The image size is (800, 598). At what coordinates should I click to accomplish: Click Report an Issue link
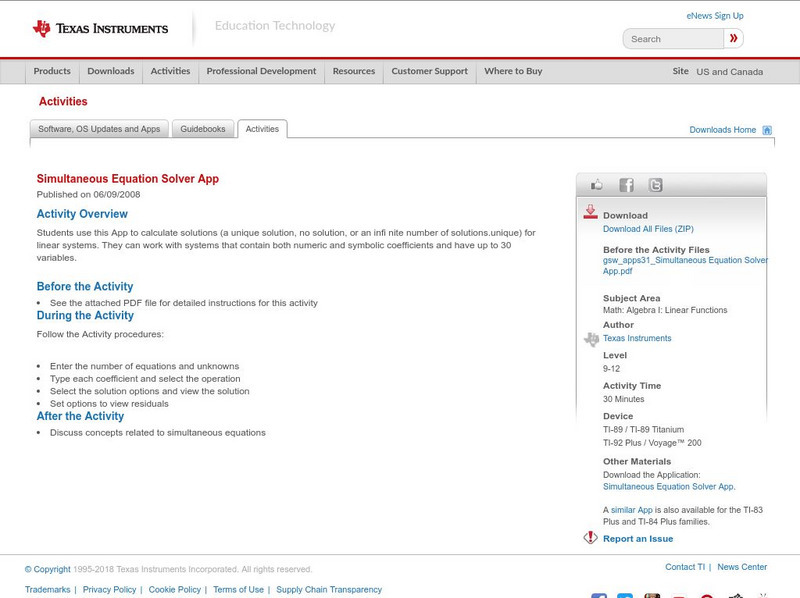(x=638, y=539)
